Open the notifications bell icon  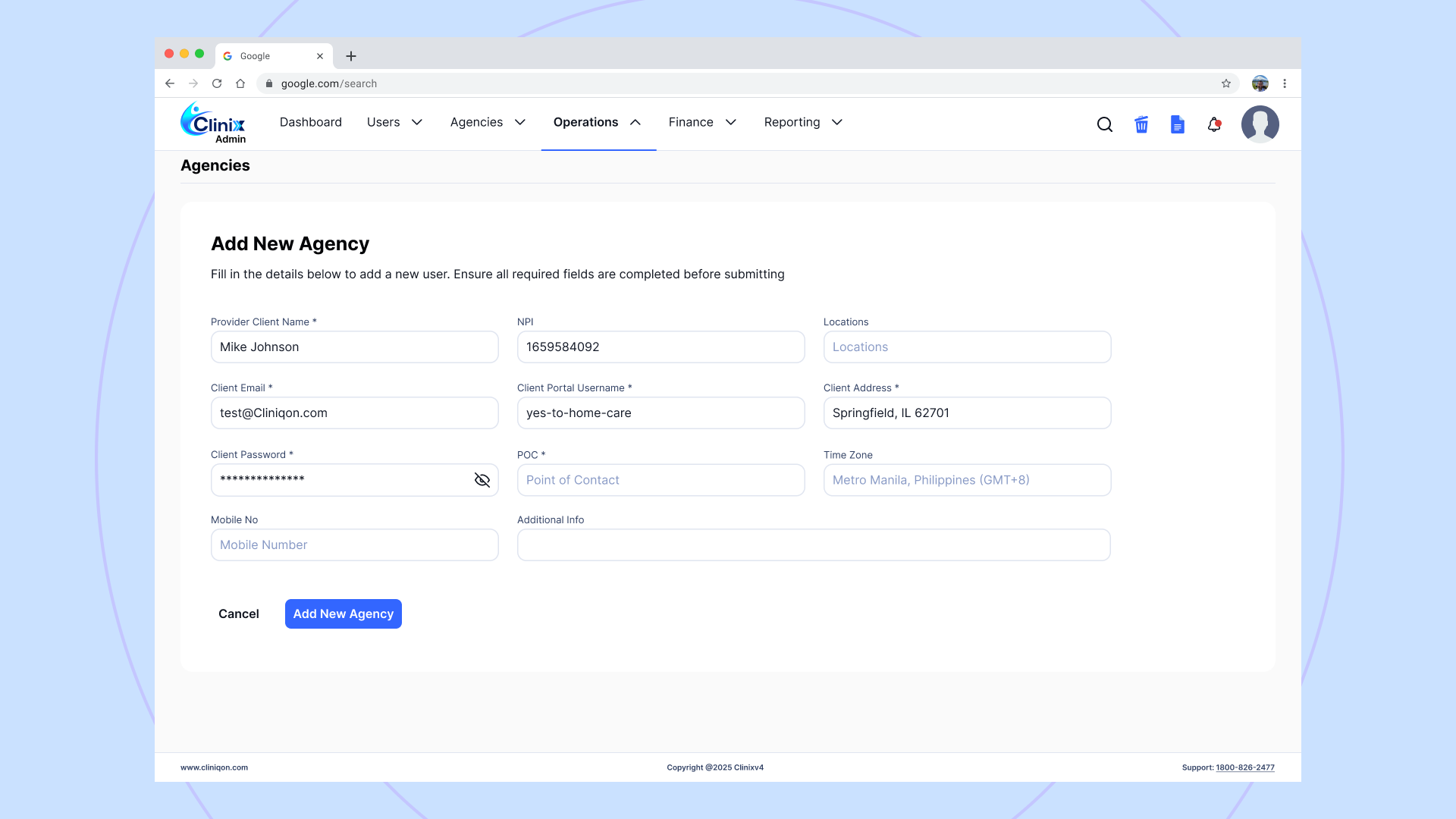(x=1214, y=124)
